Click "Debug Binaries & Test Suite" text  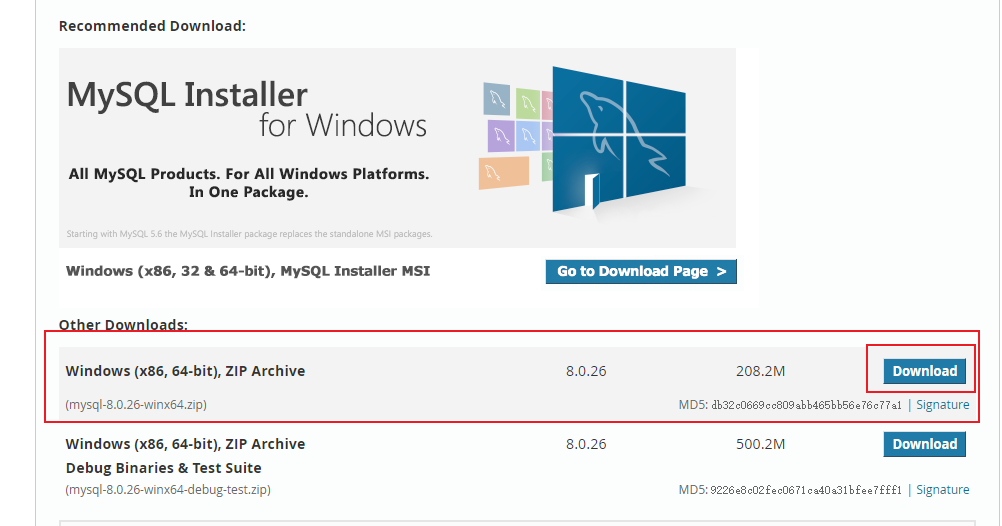point(164,468)
